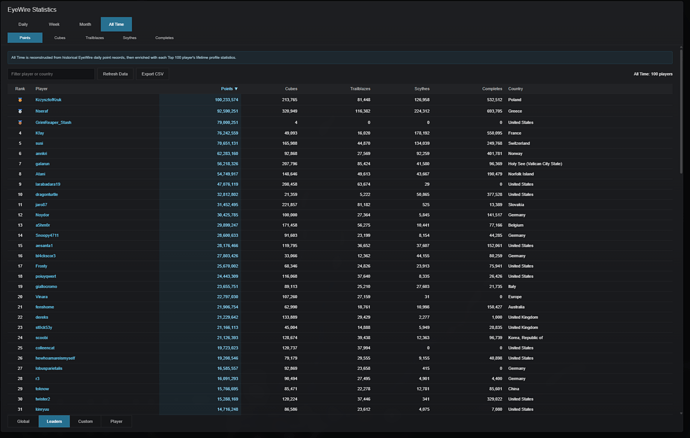The width and height of the screenshot is (690, 438).
Task: Click the Norway country cell
Action: click(515, 154)
